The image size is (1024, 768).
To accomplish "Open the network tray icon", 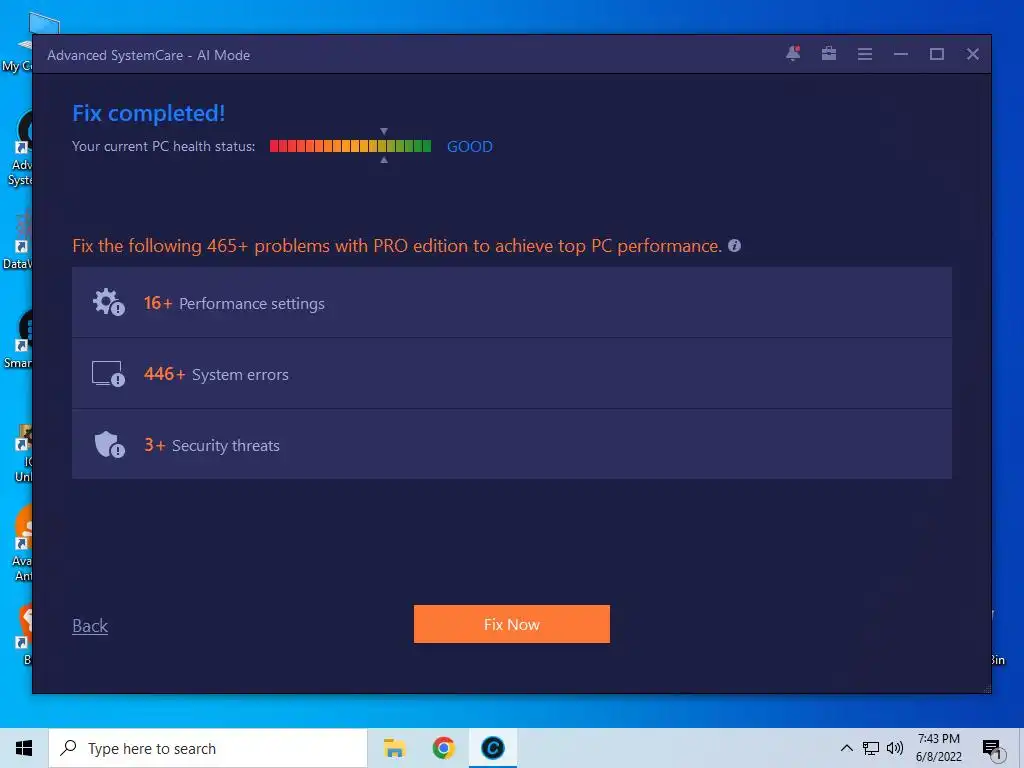I will point(871,748).
